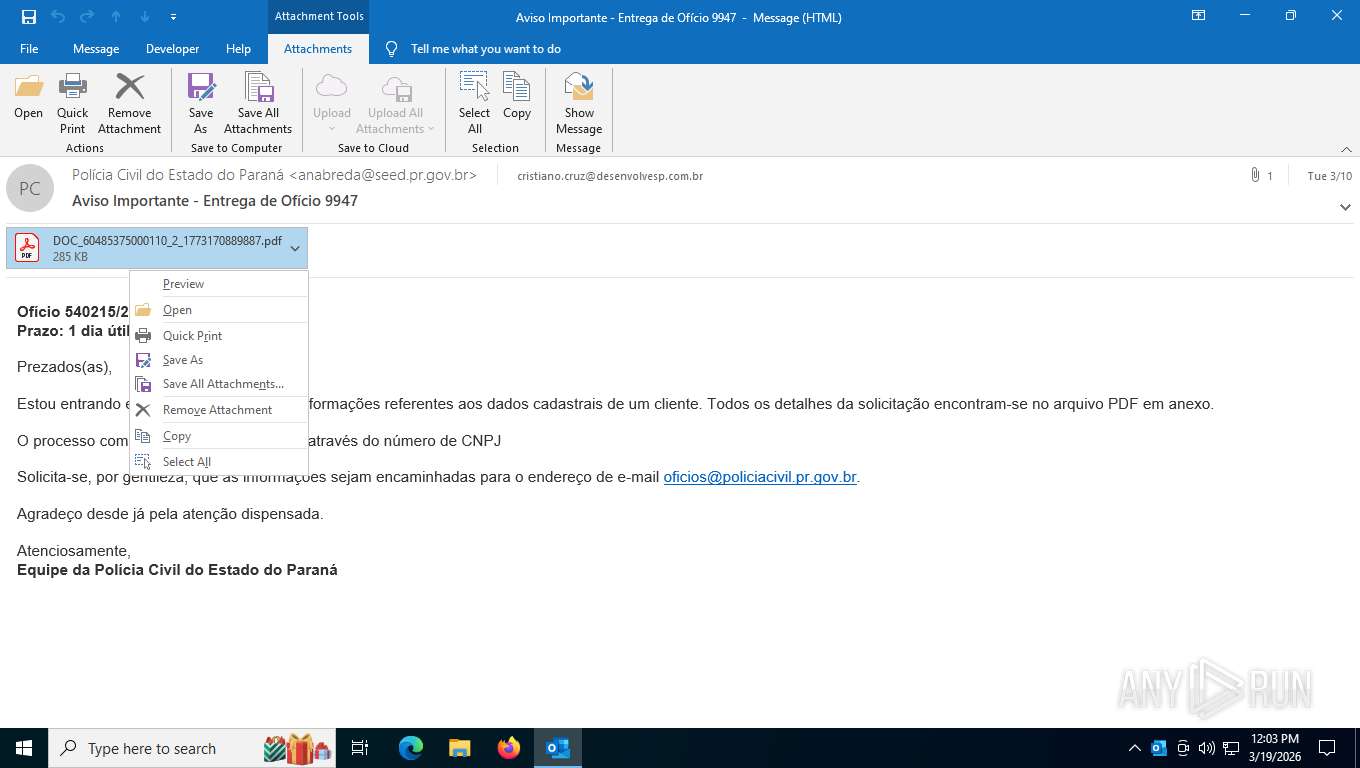
Task: Click Save As in the ribbon
Action: [x=201, y=103]
